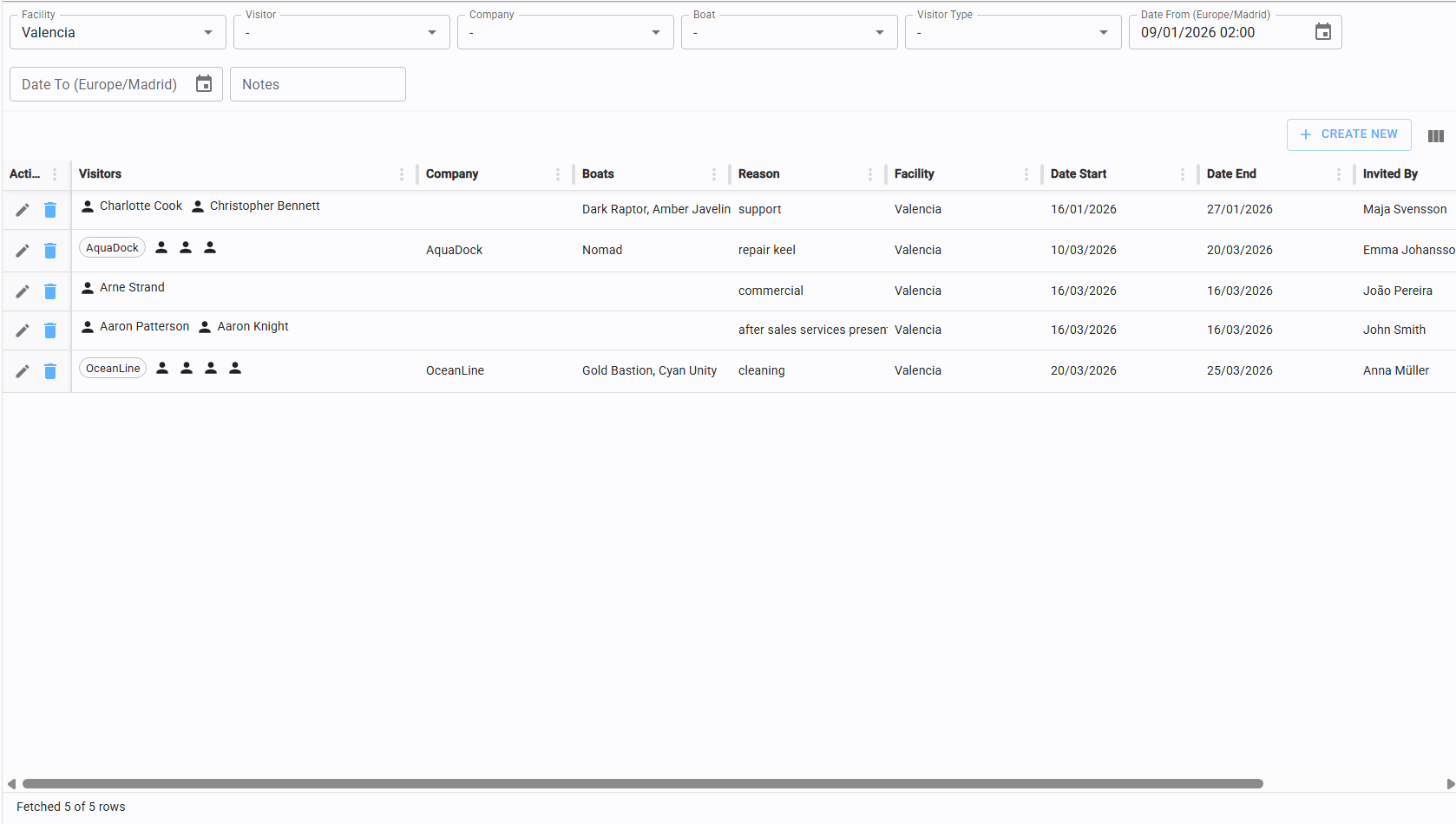Delete the Aaron Patterson visit entry
The height and width of the screenshot is (824, 1456).
[50, 330]
